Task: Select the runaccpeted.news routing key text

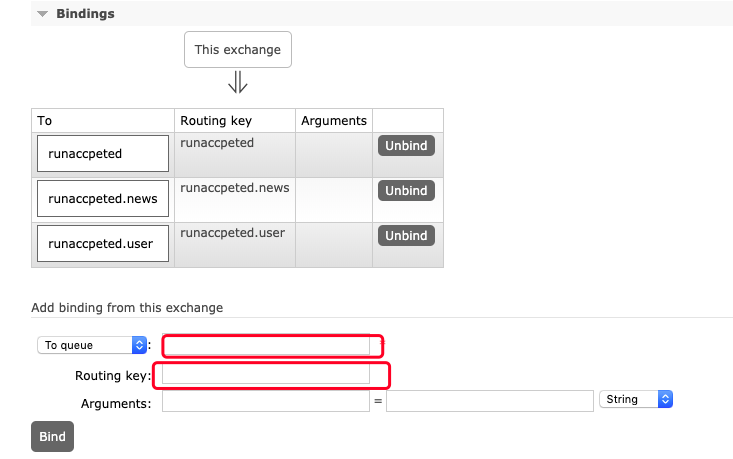Action: pos(233,188)
